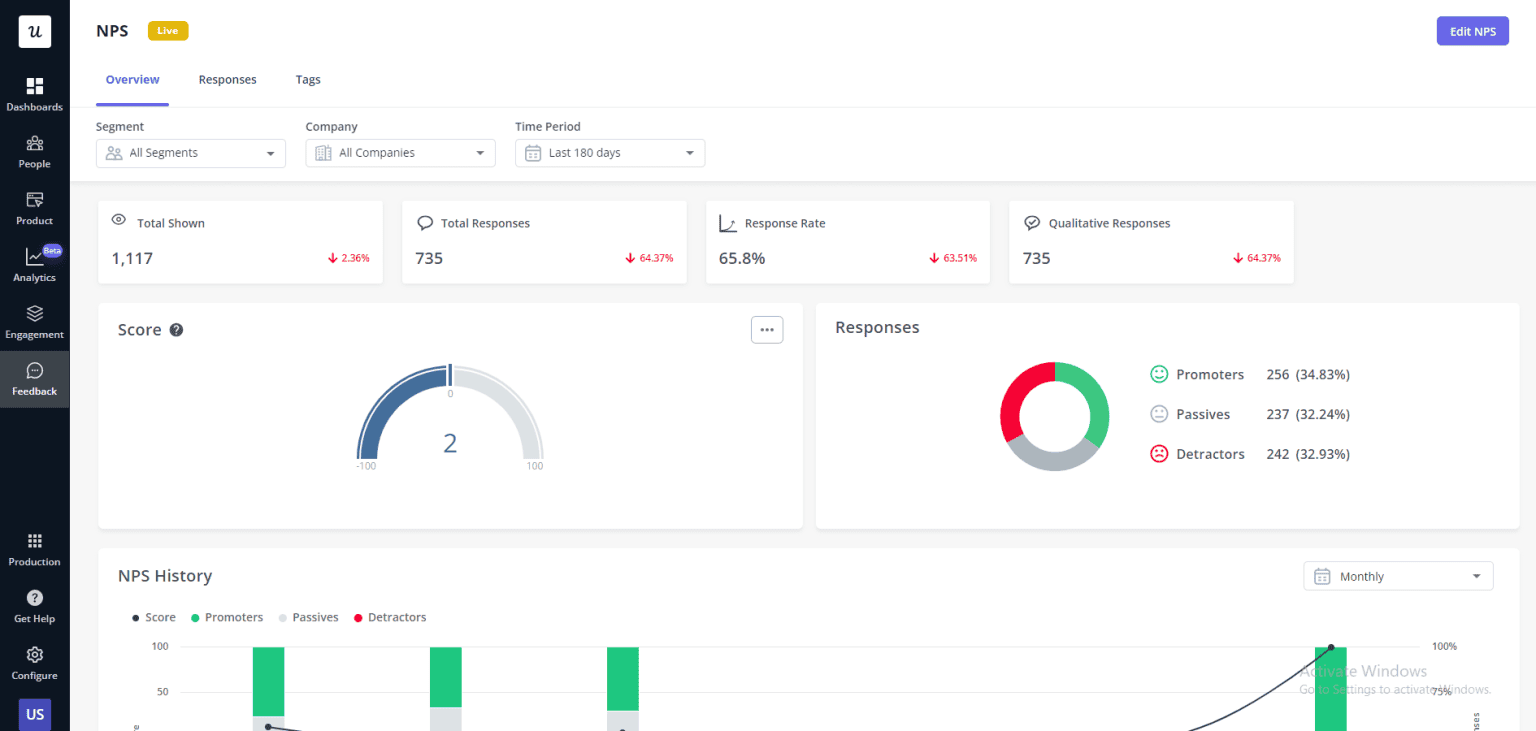Open Analytics Beta in sidebar
Screen dimensions: 1536x731
pyautogui.click(x=34, y=265)
